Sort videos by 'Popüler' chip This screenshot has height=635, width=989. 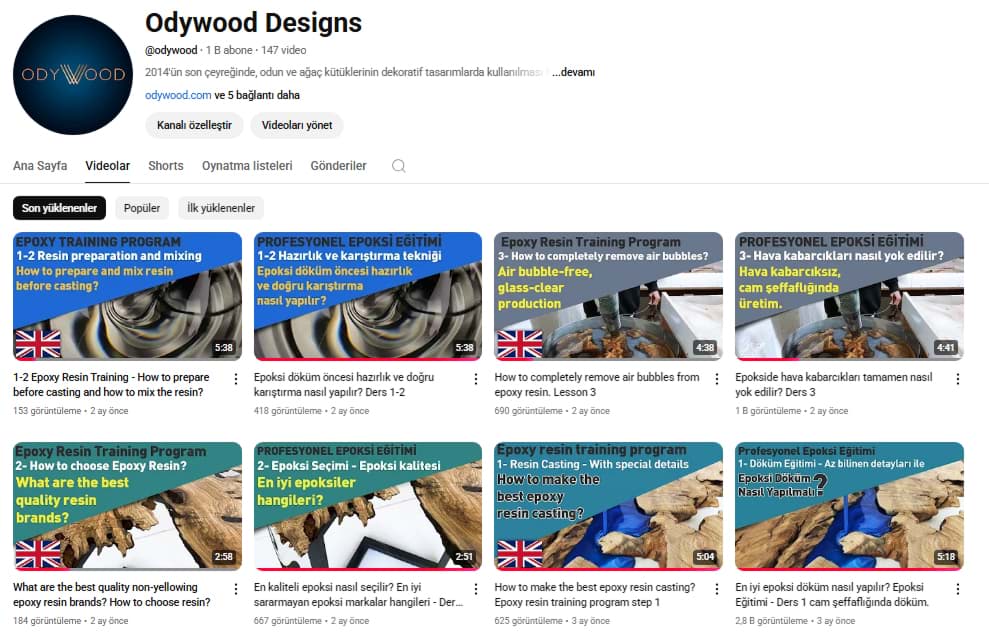tap(142, 208)
